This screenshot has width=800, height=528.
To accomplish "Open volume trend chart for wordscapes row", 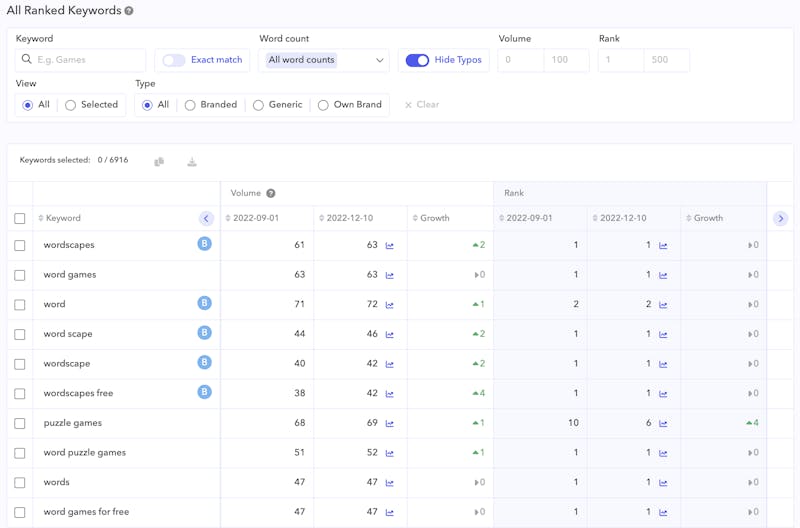I will 390,245.
